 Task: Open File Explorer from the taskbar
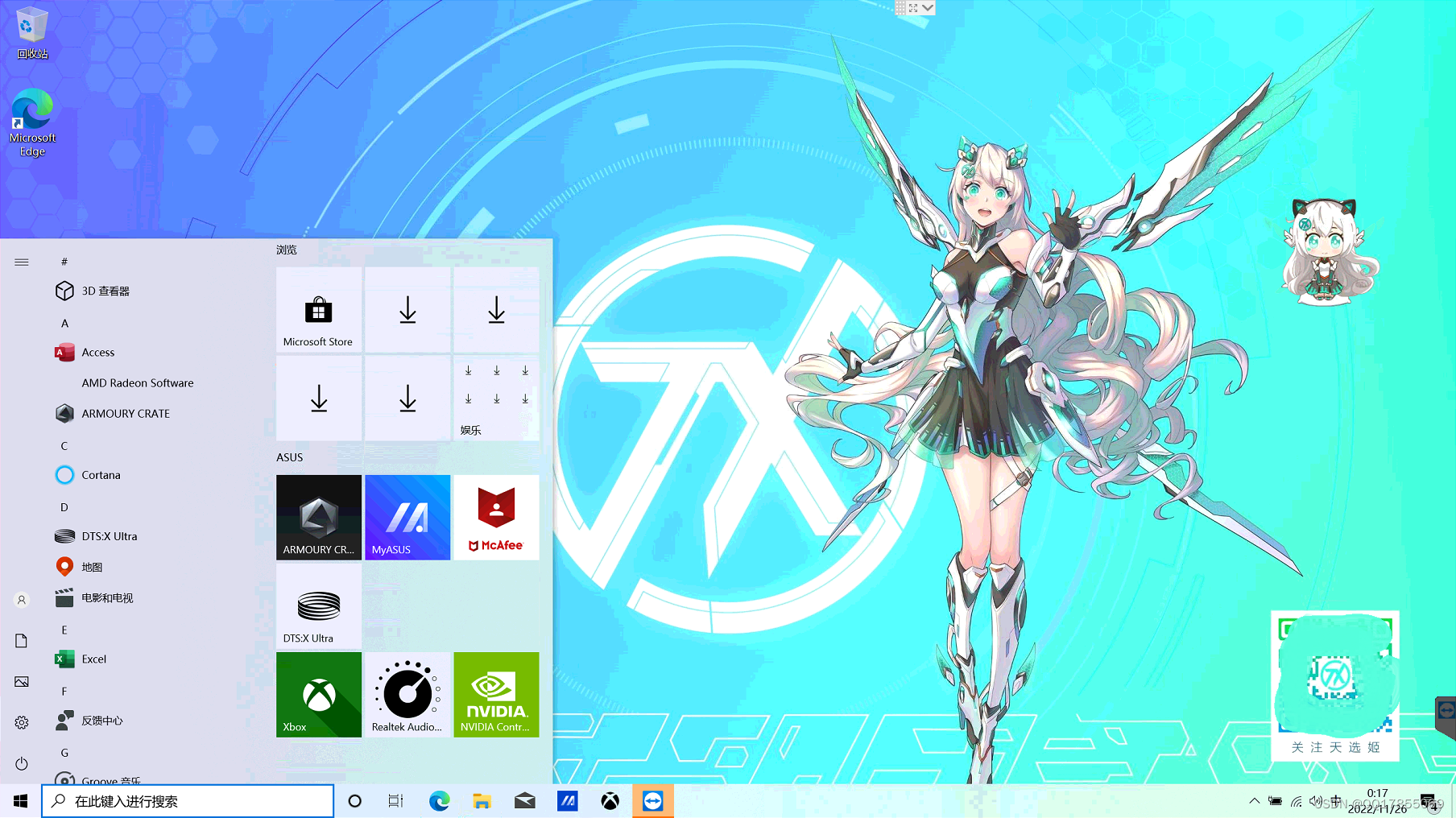482,801
